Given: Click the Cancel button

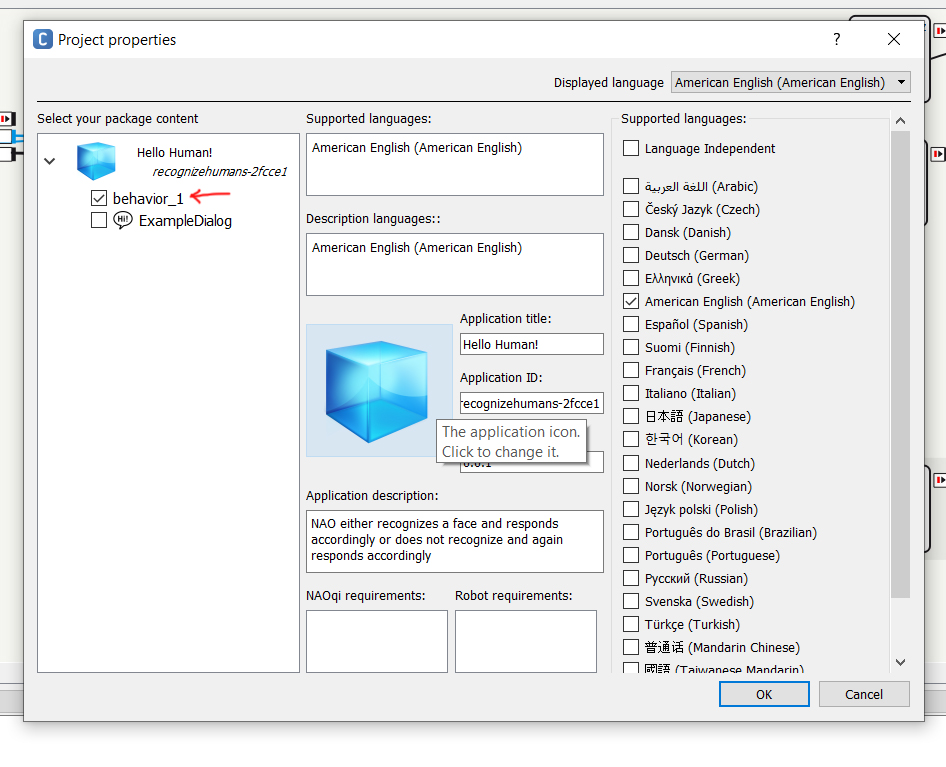Looking at the screenshot, I should (863, 694).
